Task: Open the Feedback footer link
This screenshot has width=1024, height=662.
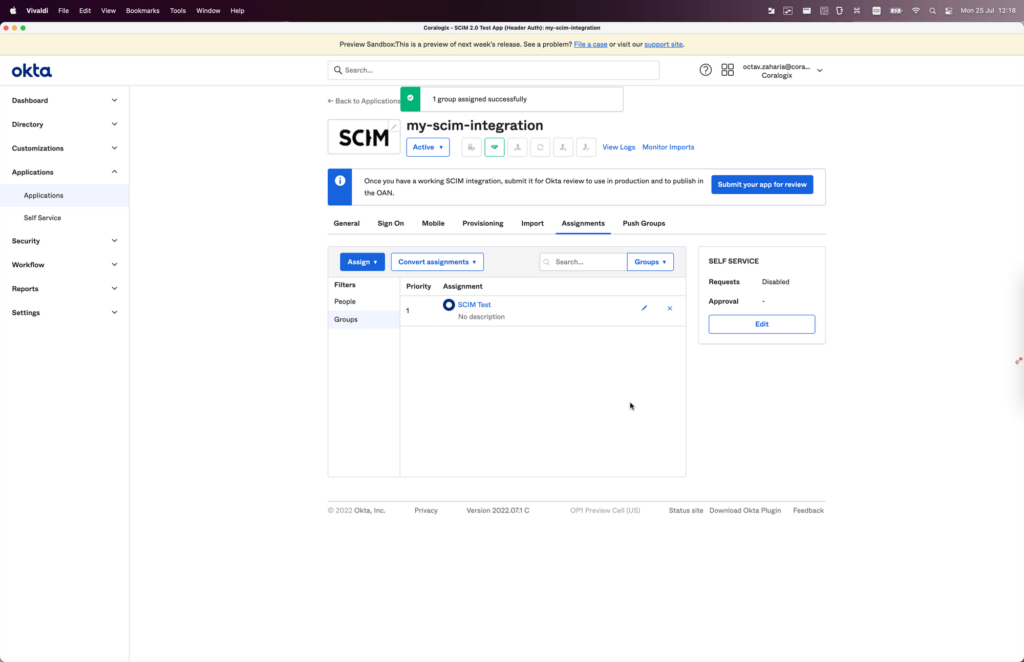Action: pyautogui.click(x=808, y=511)
